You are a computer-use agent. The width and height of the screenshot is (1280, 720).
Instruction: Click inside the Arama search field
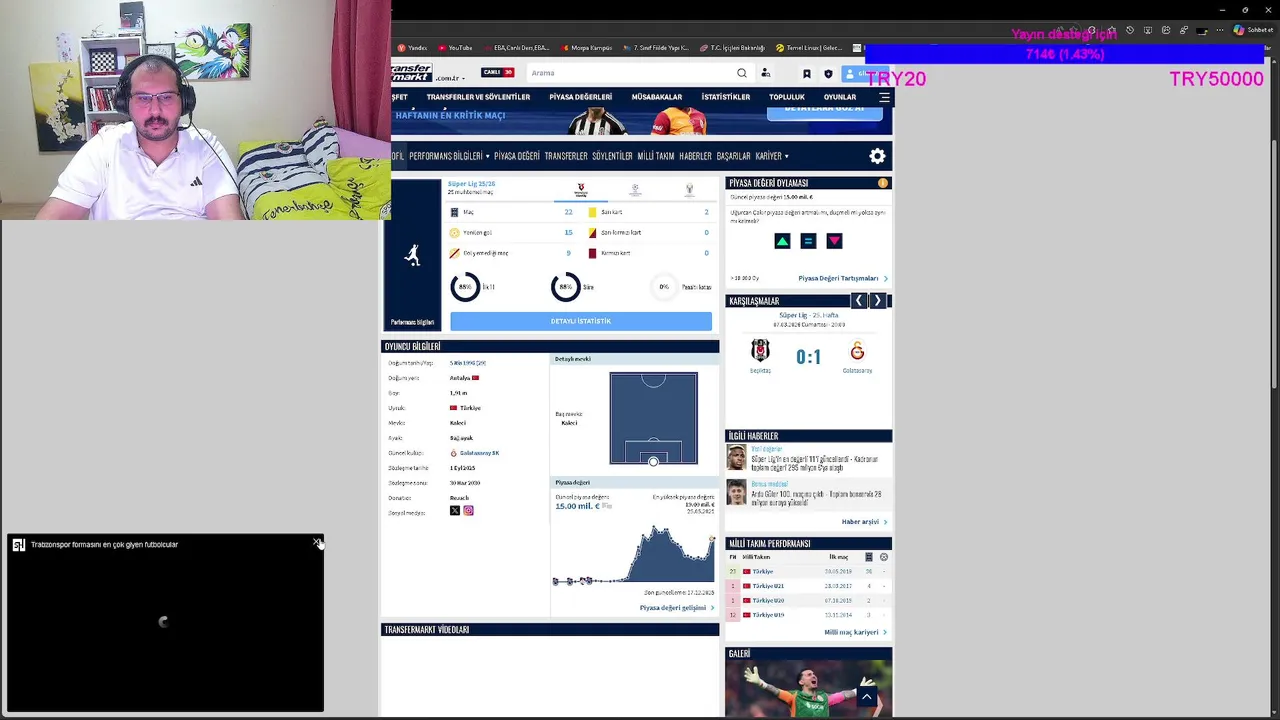tap(630, 73)
